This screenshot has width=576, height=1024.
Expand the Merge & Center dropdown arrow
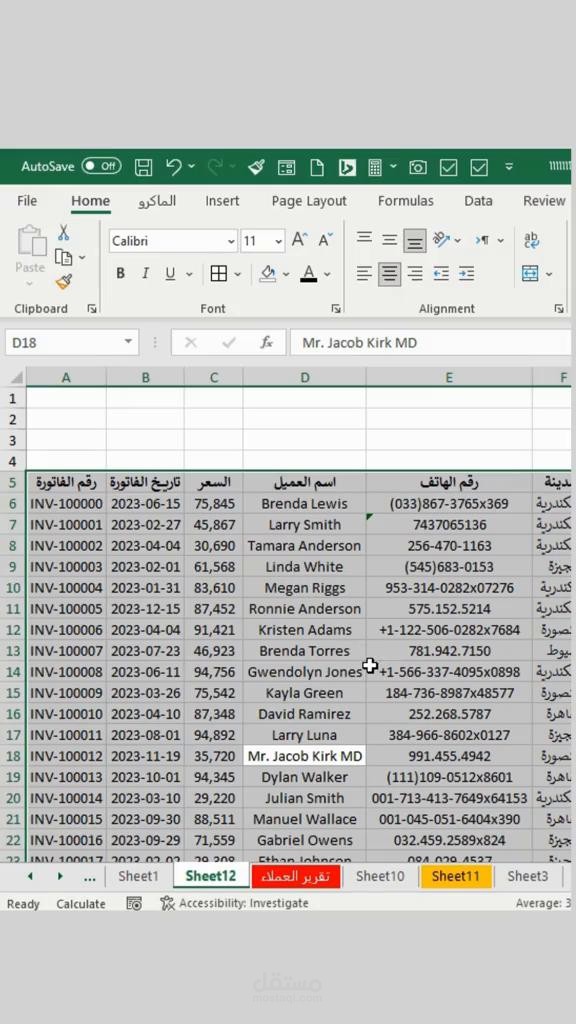click(x=549, y=274)
